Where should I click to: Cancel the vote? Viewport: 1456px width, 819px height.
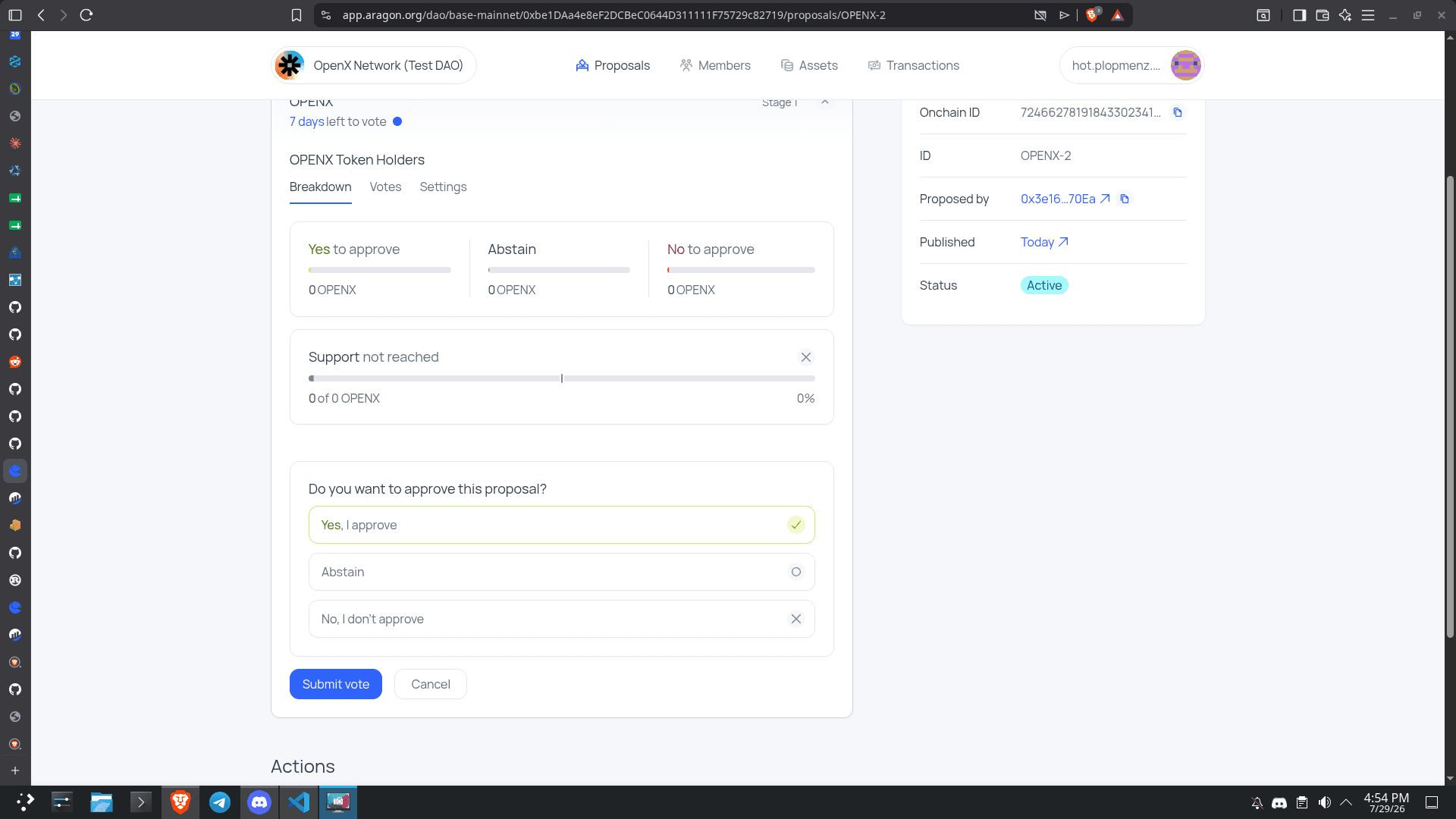(431, 684)
